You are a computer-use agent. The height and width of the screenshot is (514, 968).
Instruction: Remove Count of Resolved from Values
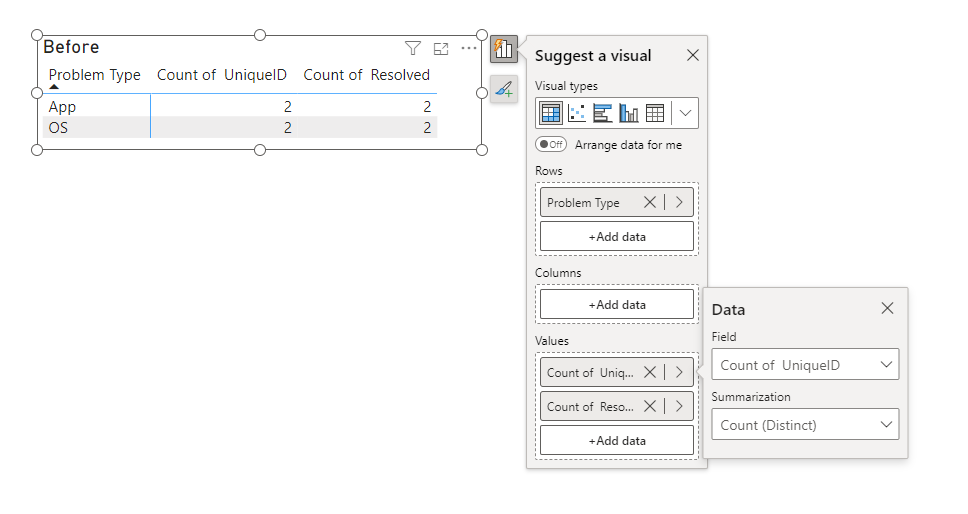point(649,406)
